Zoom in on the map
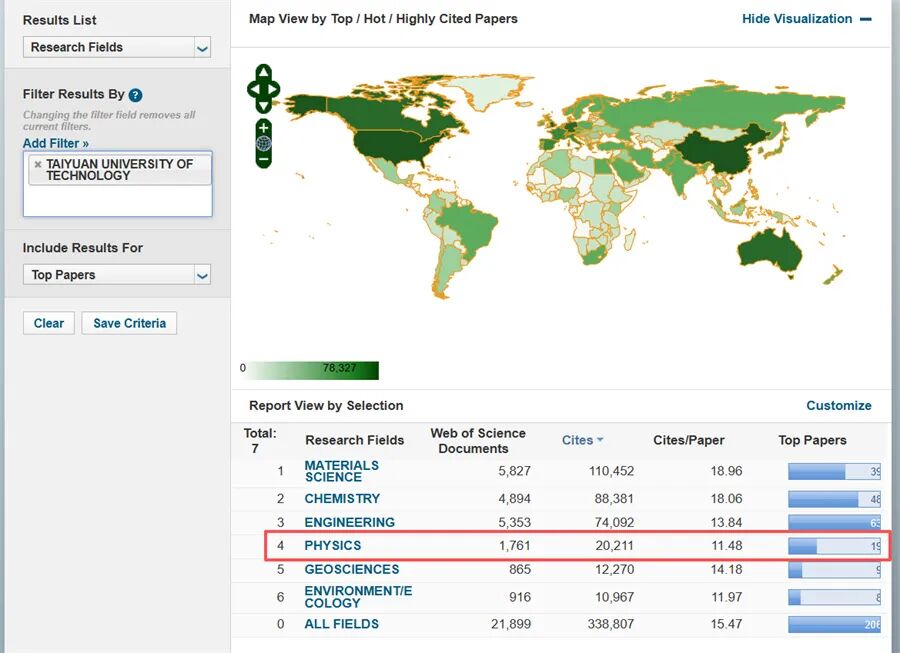This screenshot has height=653, width=900. click(x=263, y=128)
